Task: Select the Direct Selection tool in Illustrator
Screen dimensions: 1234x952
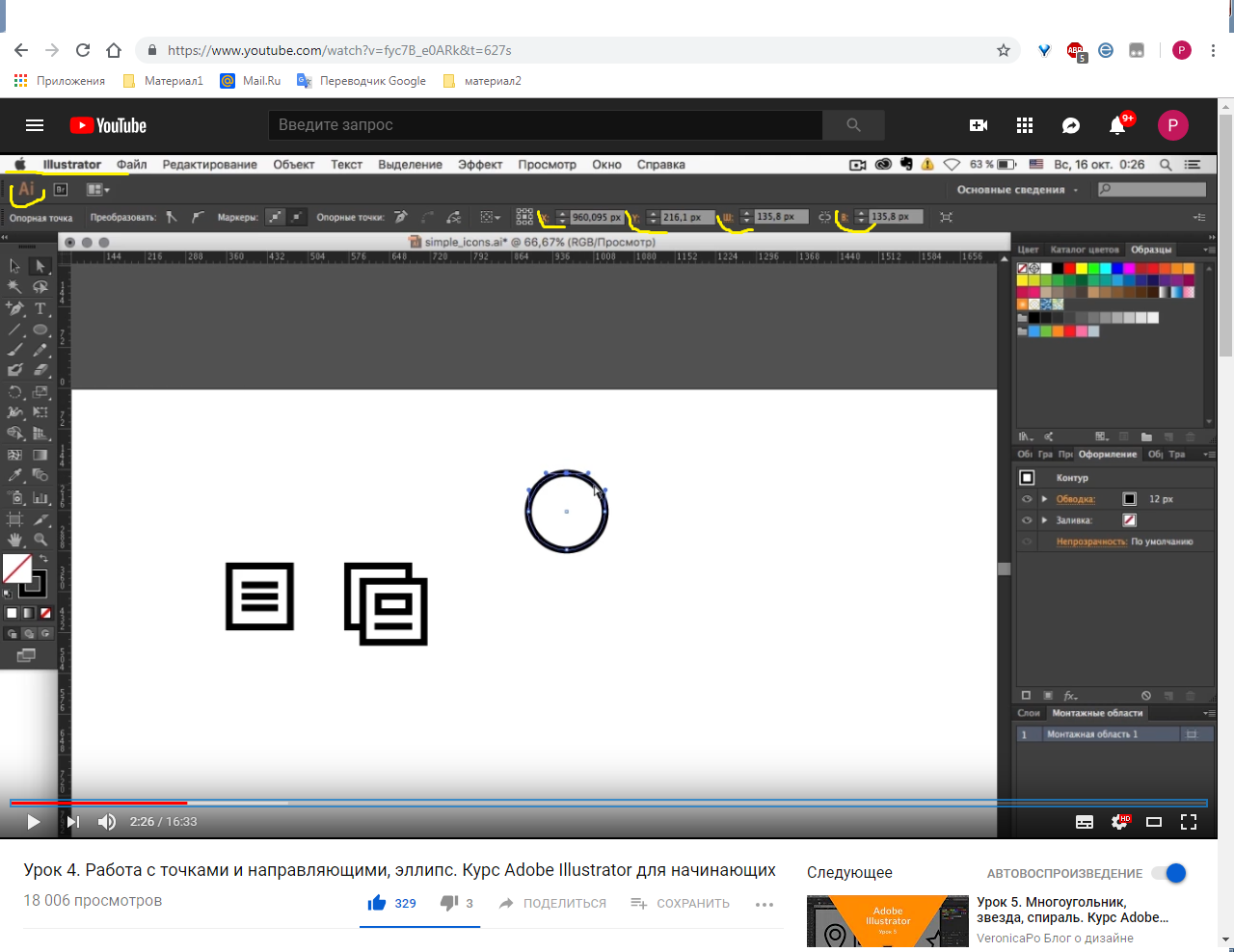Action: pyautogui.click(x=40, y=266)
